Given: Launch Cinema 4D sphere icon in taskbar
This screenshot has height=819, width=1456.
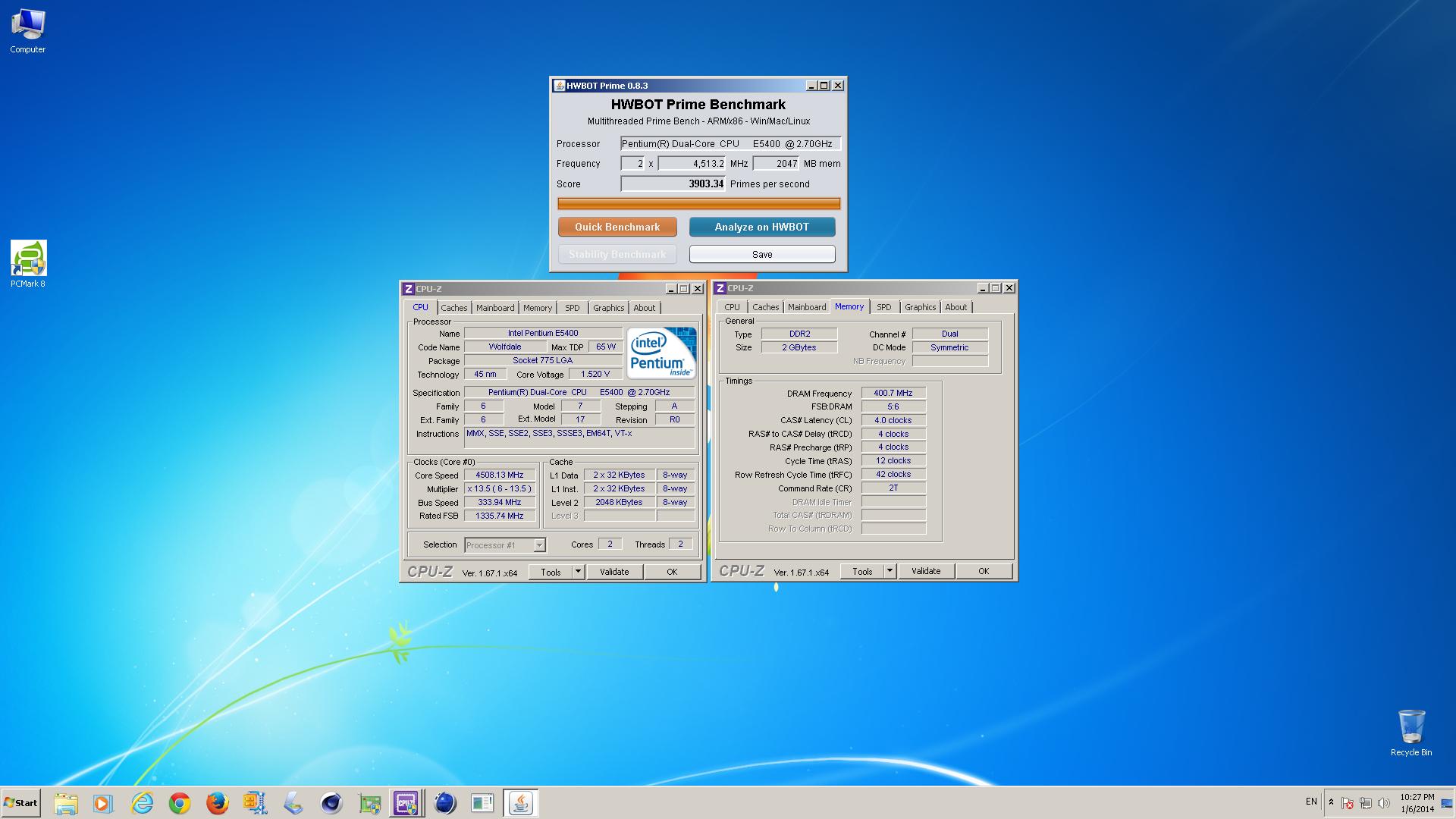Looking at the screenshot, I should pyautogui.click(x=331, y=803).
